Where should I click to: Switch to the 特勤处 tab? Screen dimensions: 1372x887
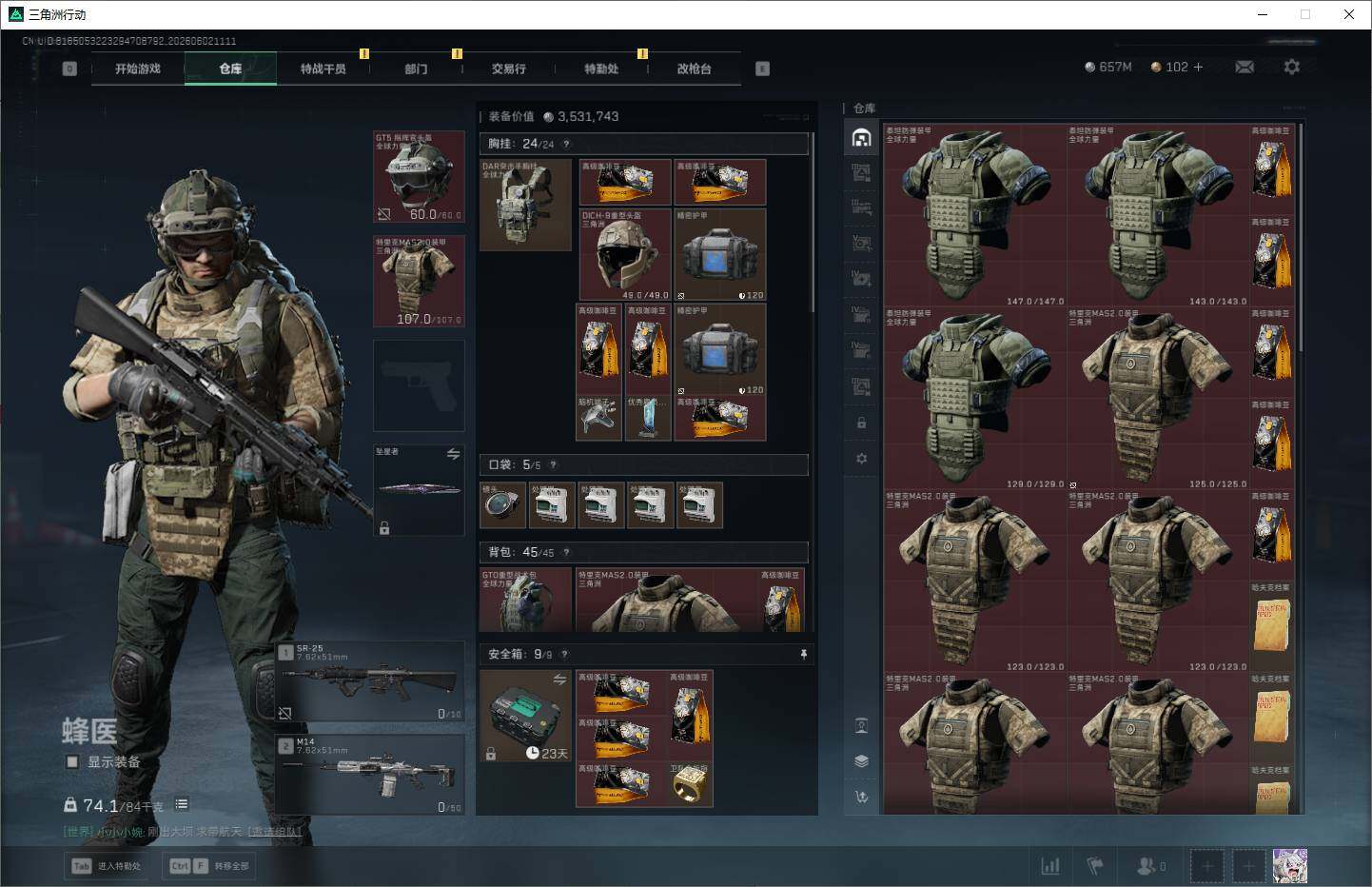pos(601,69)
